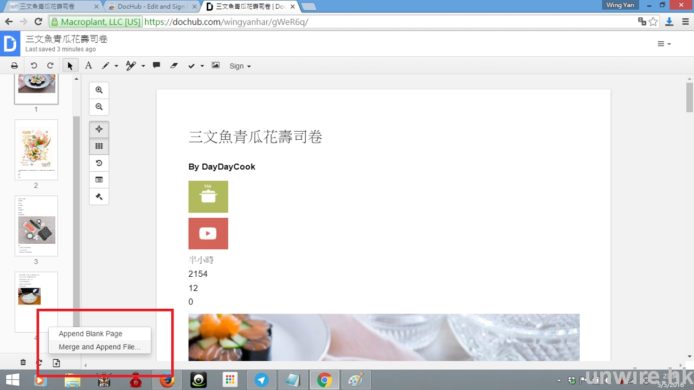Zoom out with the lower magnifier button
This screenshot has width=694, height=390.
pyautogui.click(x=99, y=107)
